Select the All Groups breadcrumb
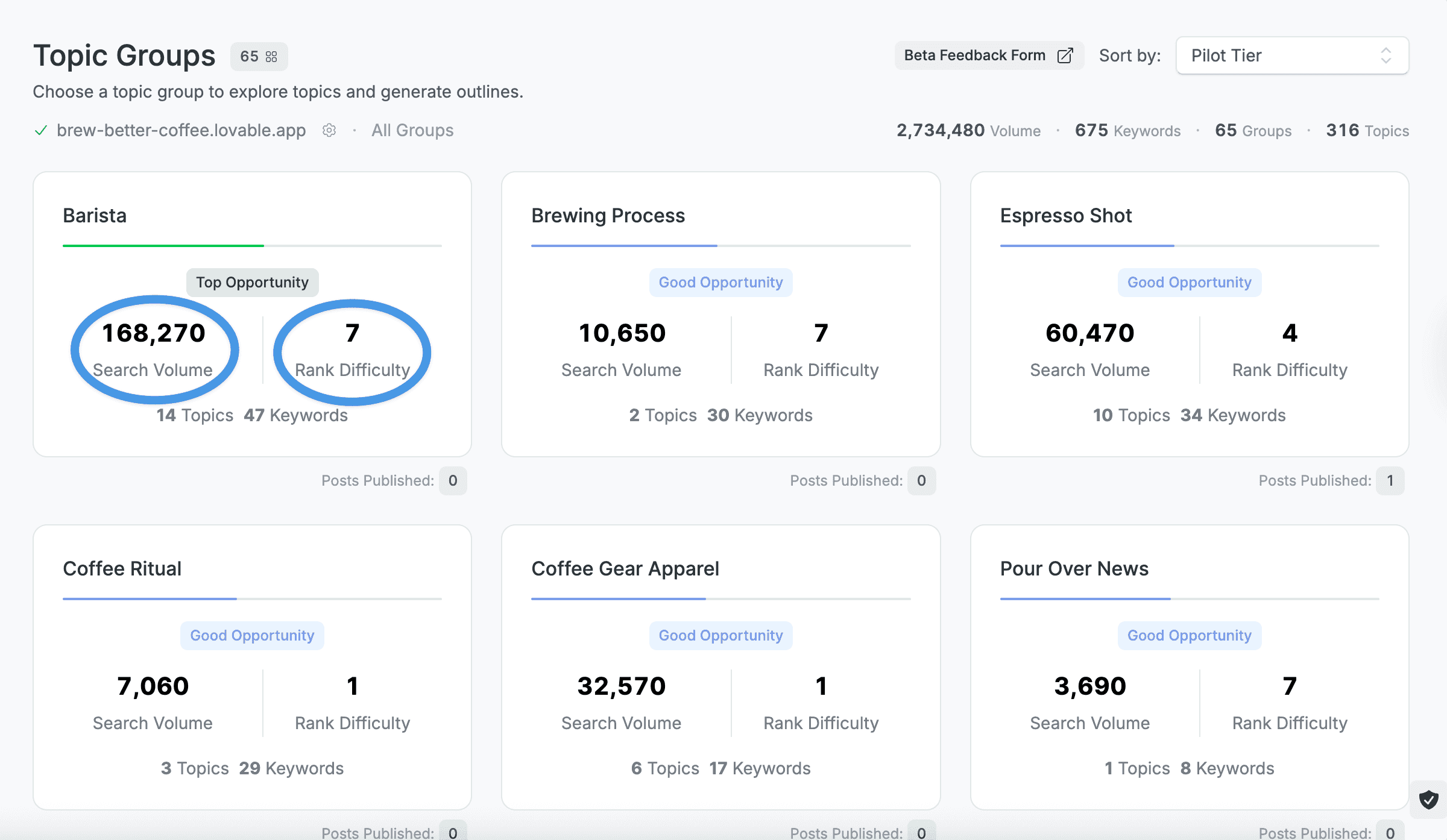This screenshot has width=1447, height=840. point(412,130)
